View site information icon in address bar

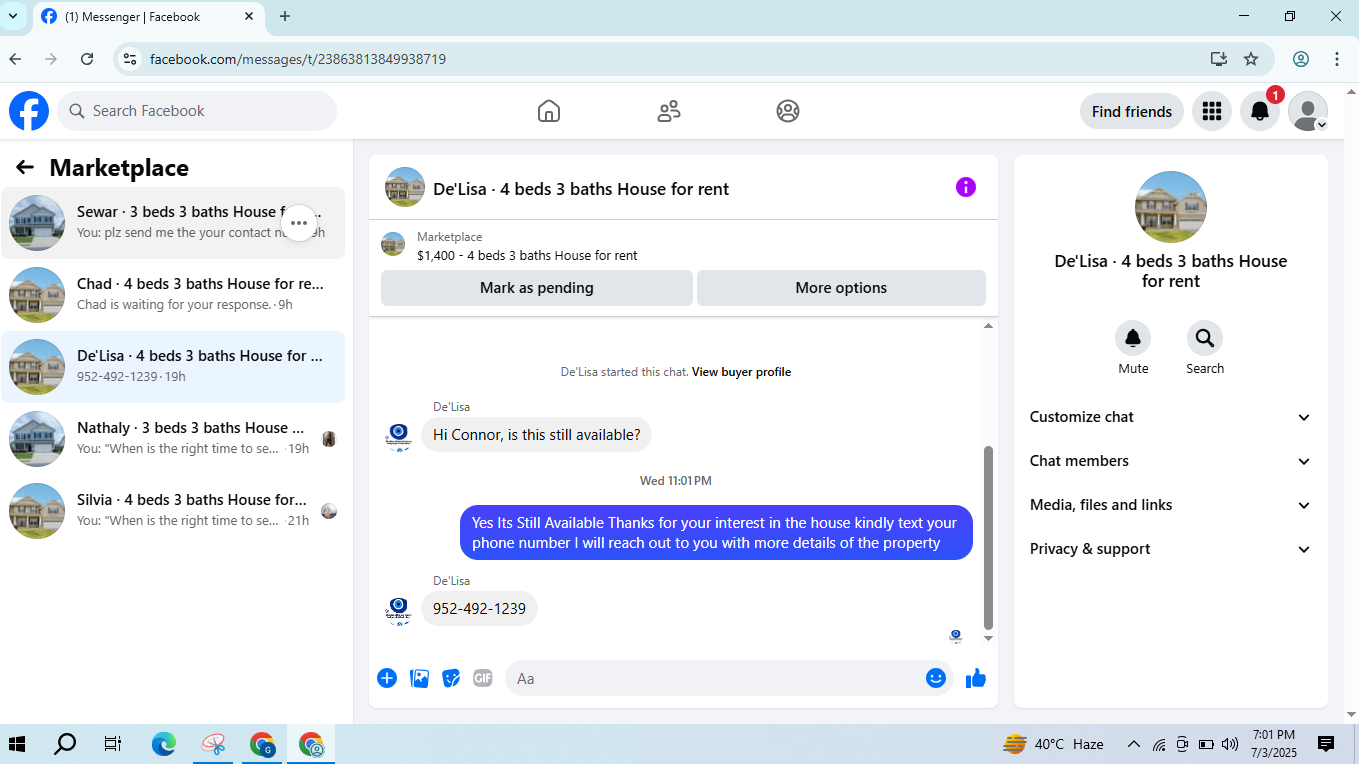click(x=130, y=59)
